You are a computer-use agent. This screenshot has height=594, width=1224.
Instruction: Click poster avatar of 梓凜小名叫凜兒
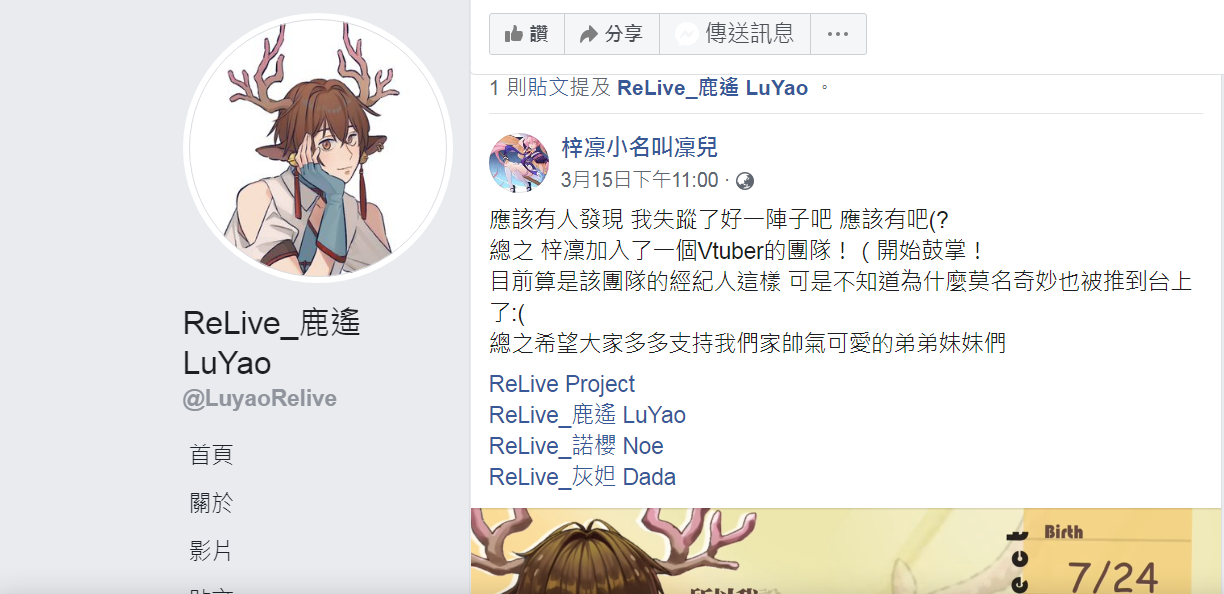(x=519, y=163)
